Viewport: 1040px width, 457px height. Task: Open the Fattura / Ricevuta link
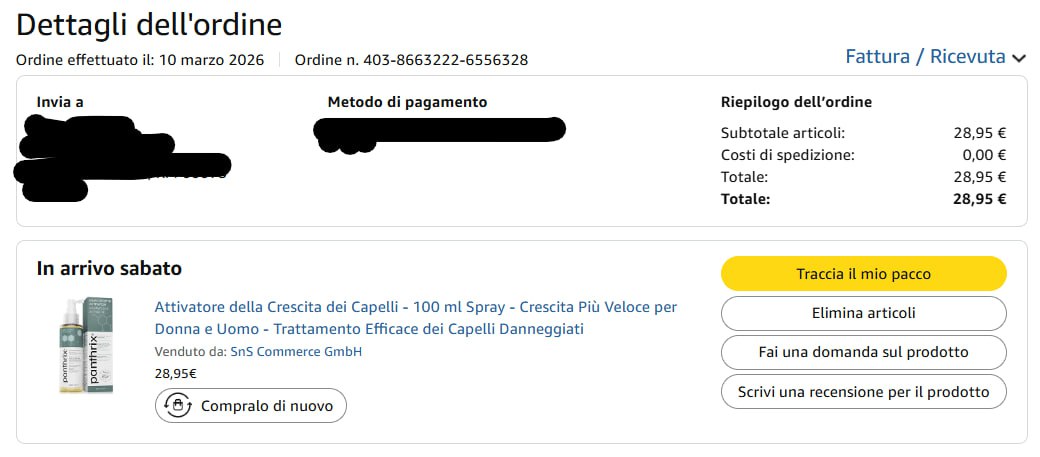[925, 57]
